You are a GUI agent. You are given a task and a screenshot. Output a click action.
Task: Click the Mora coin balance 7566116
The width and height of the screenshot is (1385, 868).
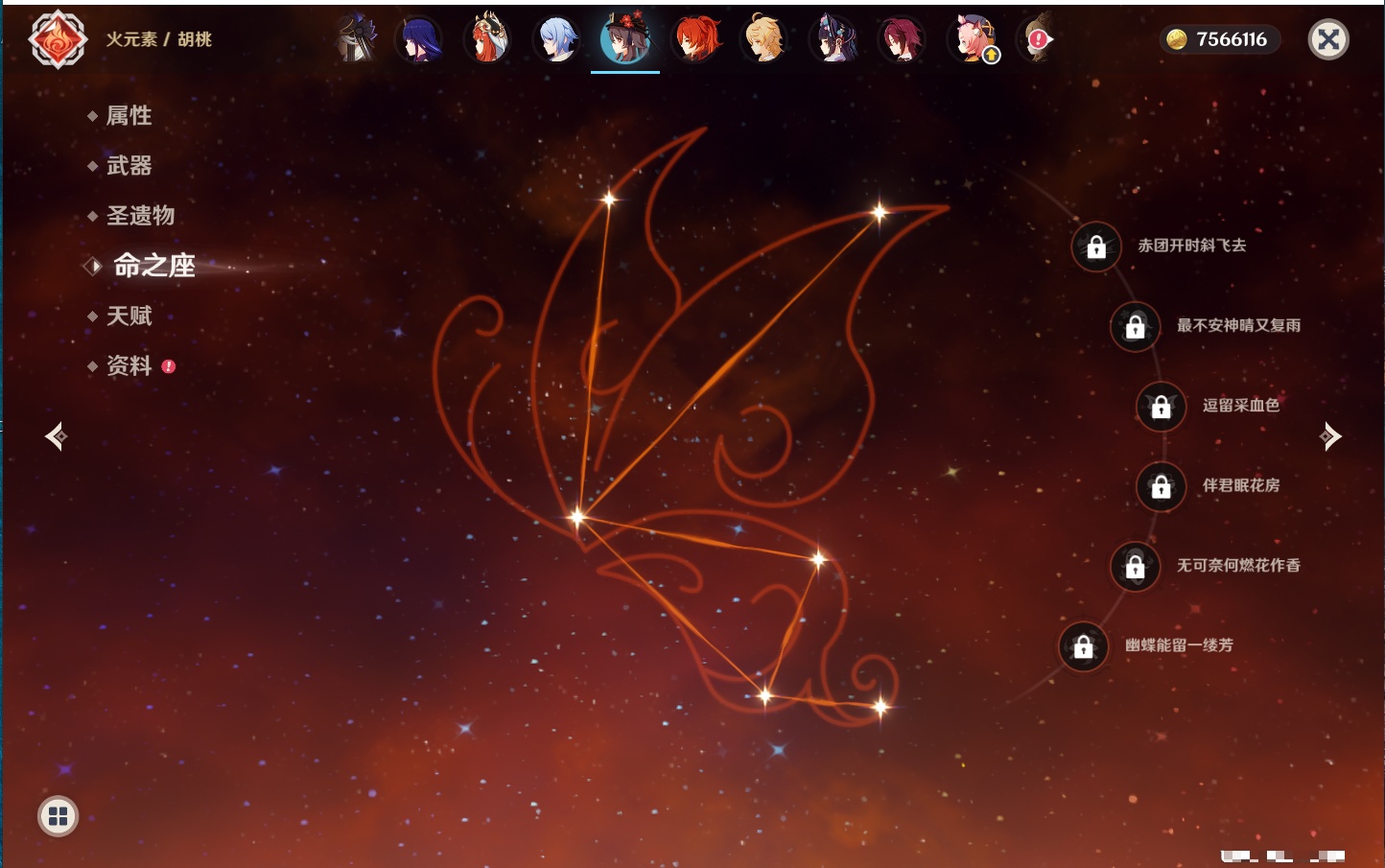1219,39
